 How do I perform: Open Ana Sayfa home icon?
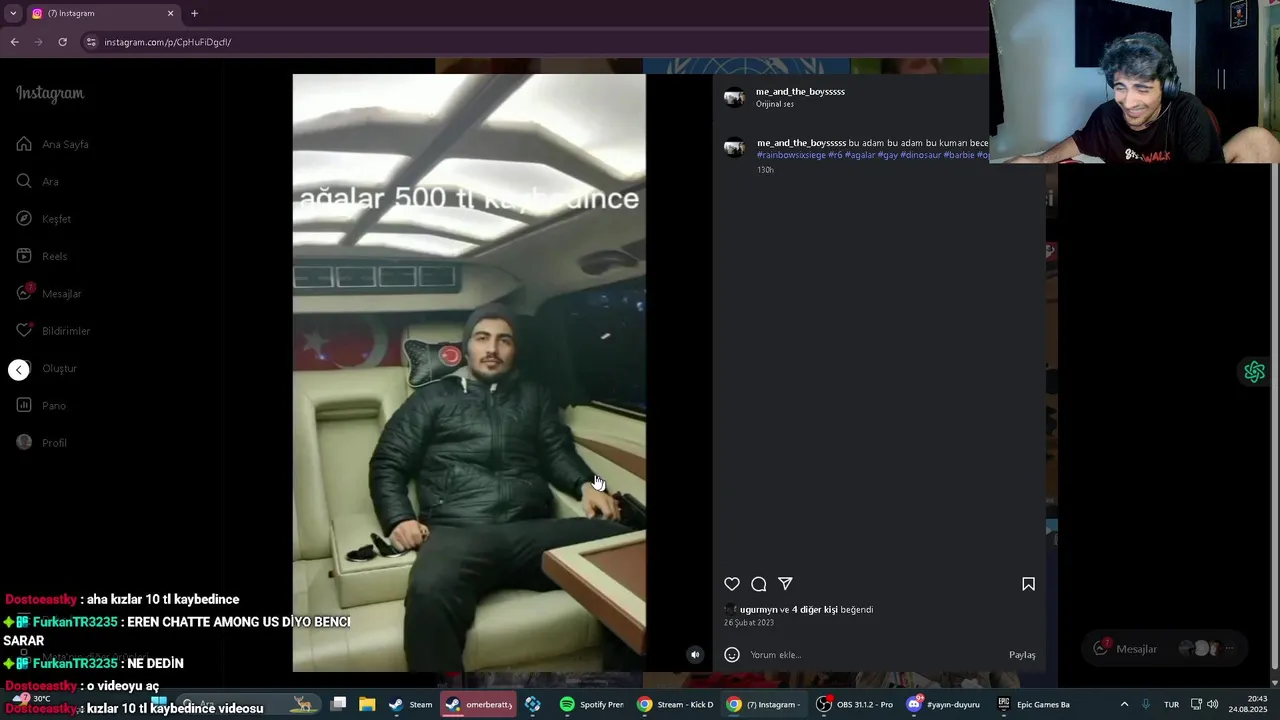click(24, 144)
